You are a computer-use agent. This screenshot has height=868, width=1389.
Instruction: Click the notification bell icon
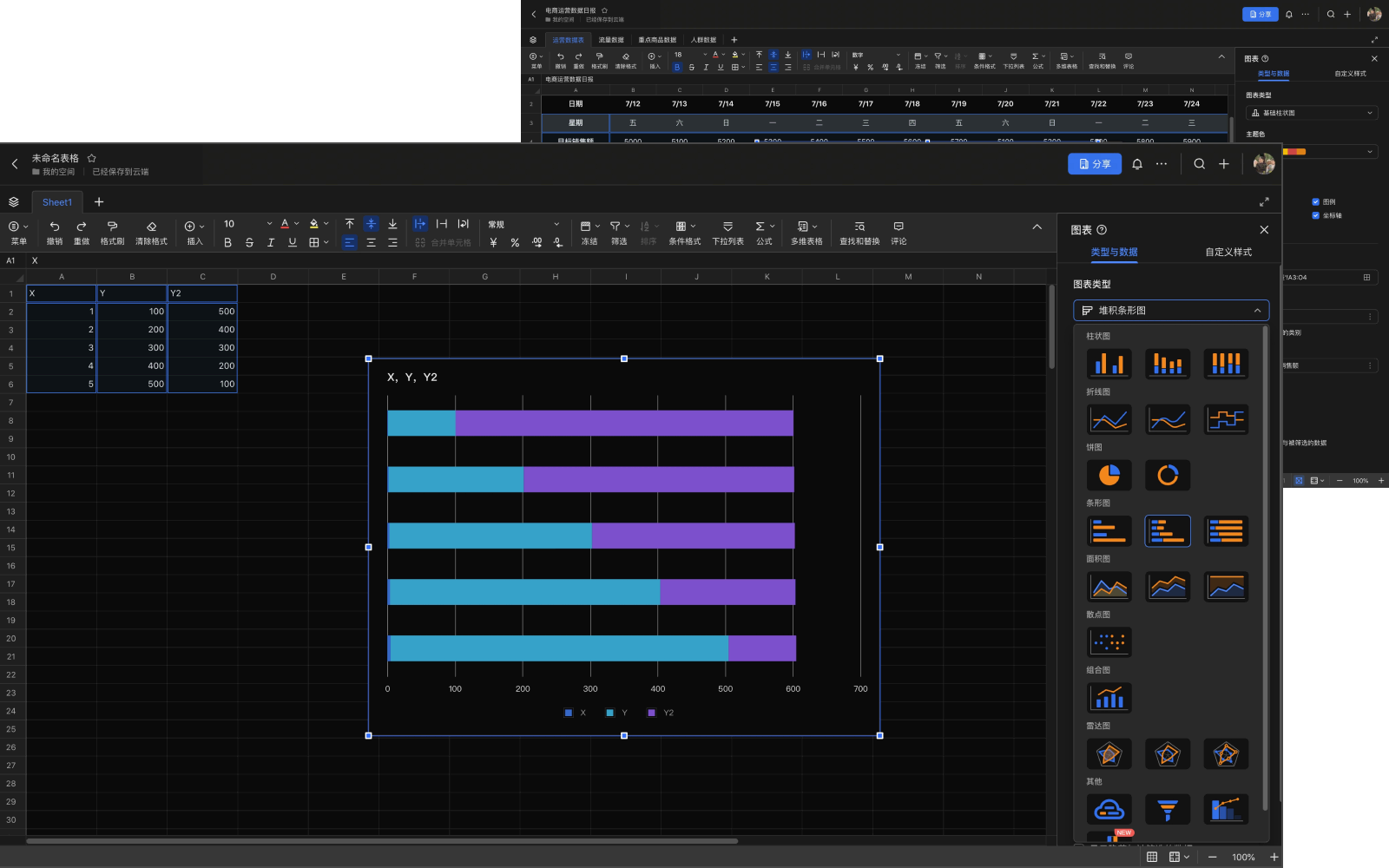pyautogui.click(x=1136, y=164)
